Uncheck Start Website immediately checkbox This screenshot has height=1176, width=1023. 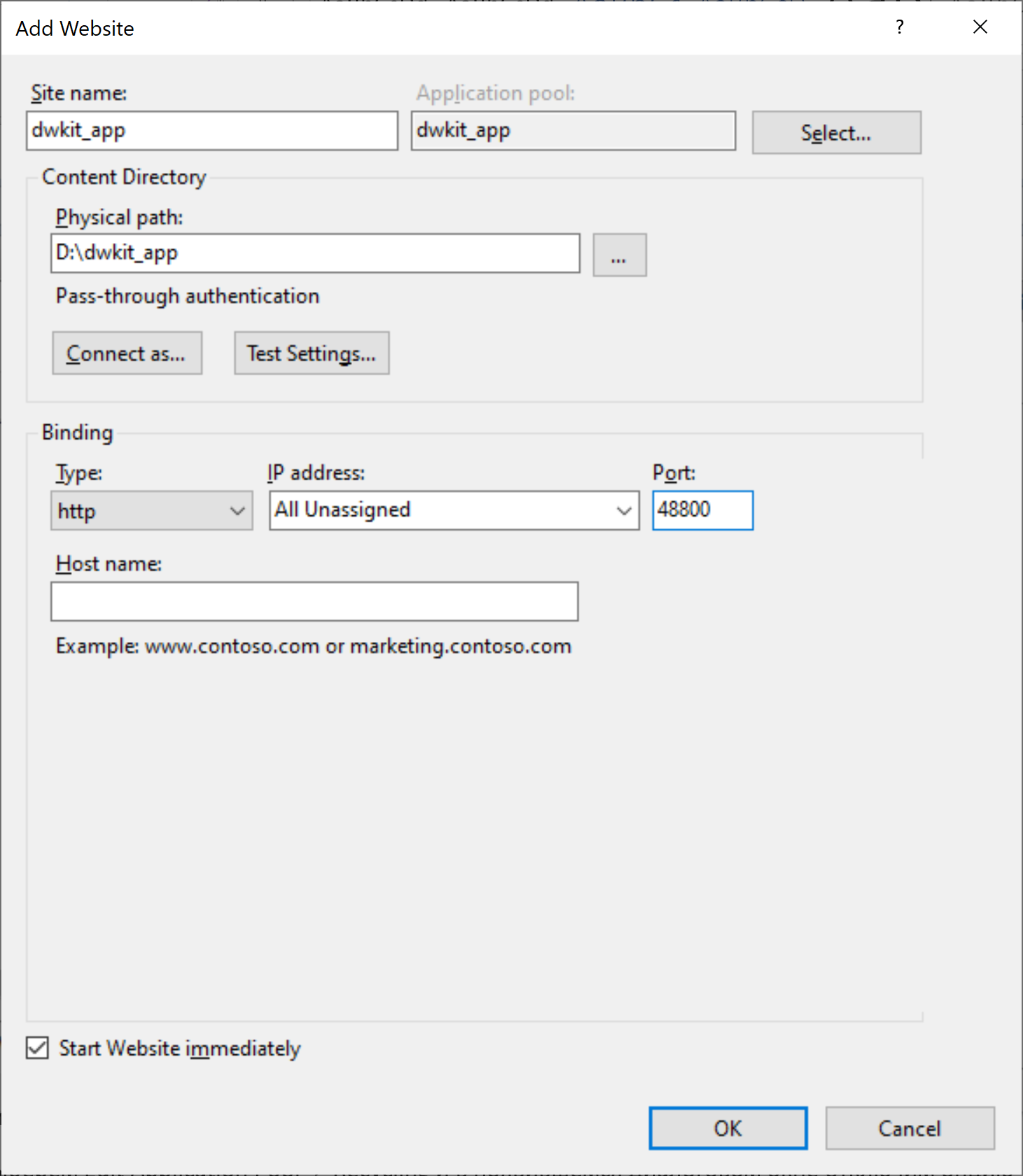(37, 1048)
